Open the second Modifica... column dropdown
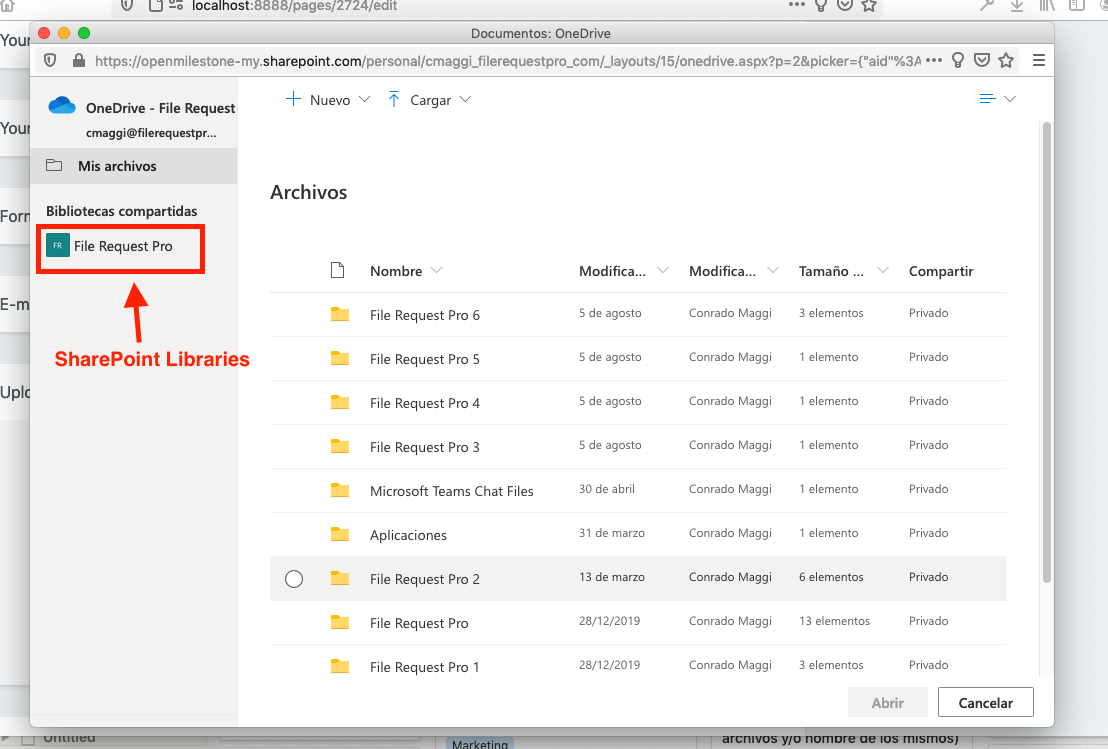Screen dimensions: 1108x749 pyautogui.click(x=772, y=270)
